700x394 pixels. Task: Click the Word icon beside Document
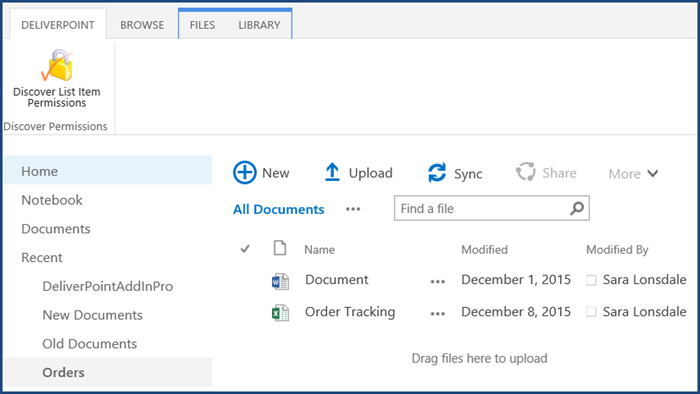[280, 281]
